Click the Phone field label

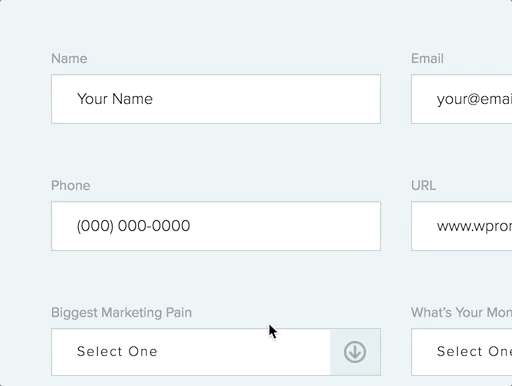click(x=71, y=186)
